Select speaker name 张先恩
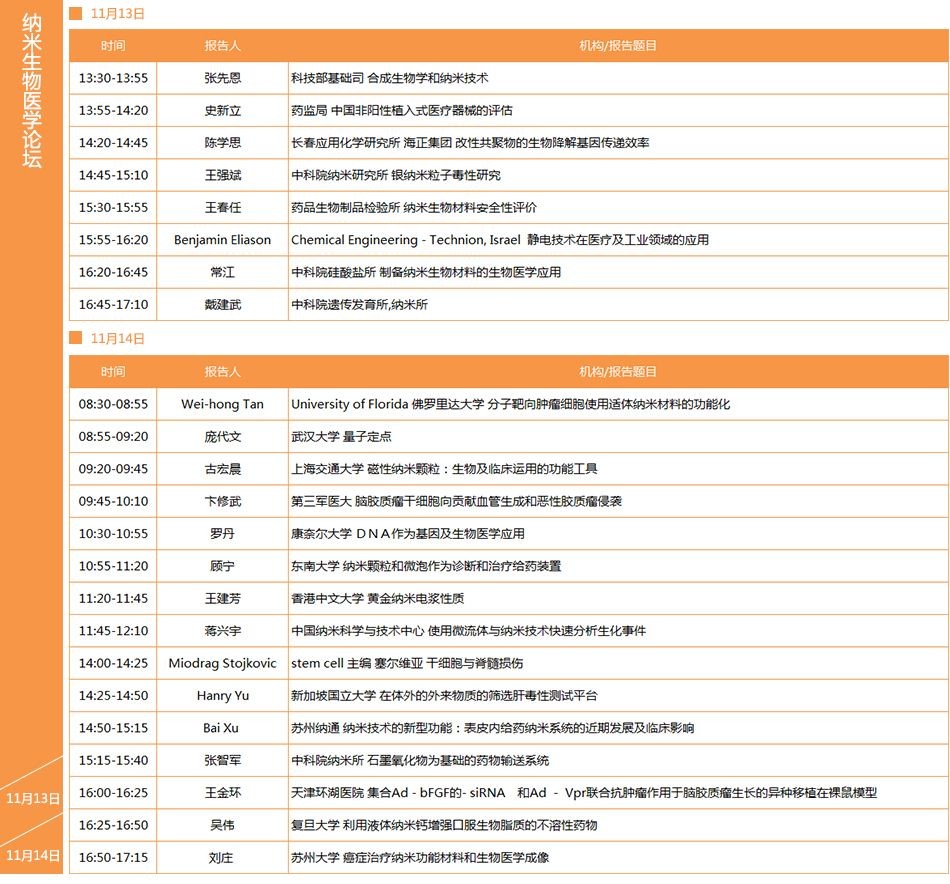The height and width of the screenshot is (884, 950). click(222, 78)
